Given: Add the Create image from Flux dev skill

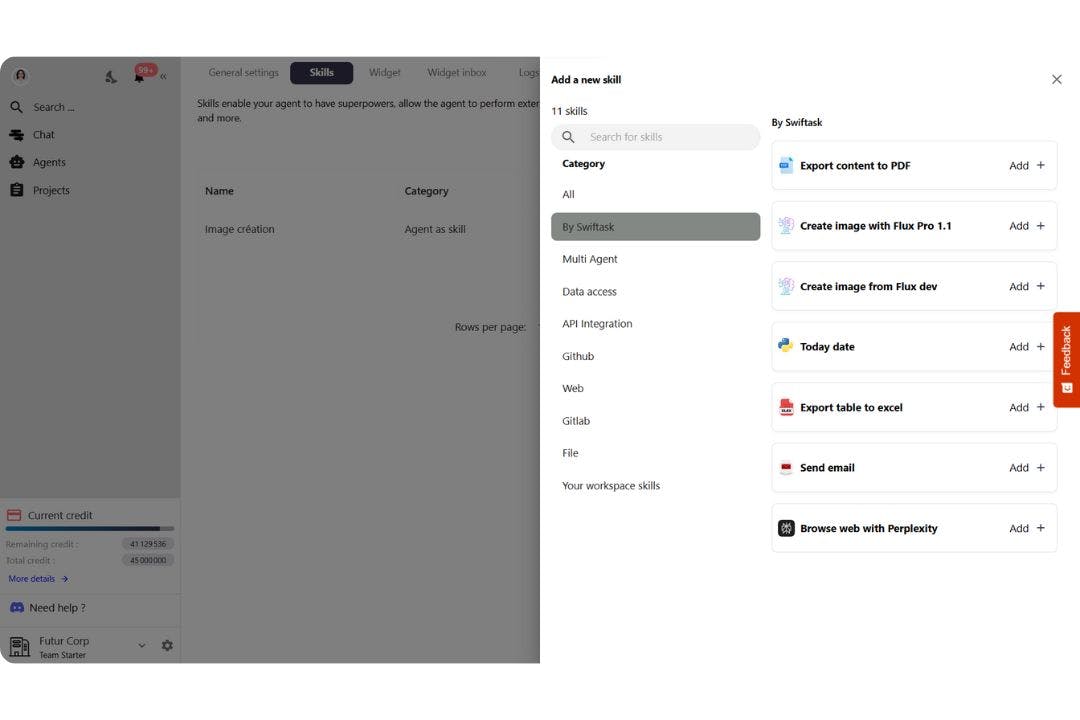Looking at the screenshot, I should [1027, 286].
